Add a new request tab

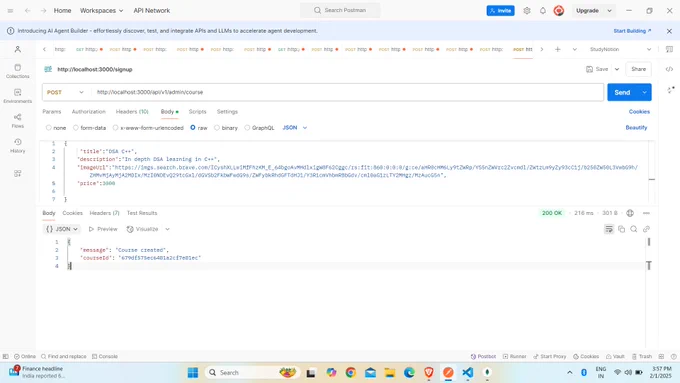(558, 49)
